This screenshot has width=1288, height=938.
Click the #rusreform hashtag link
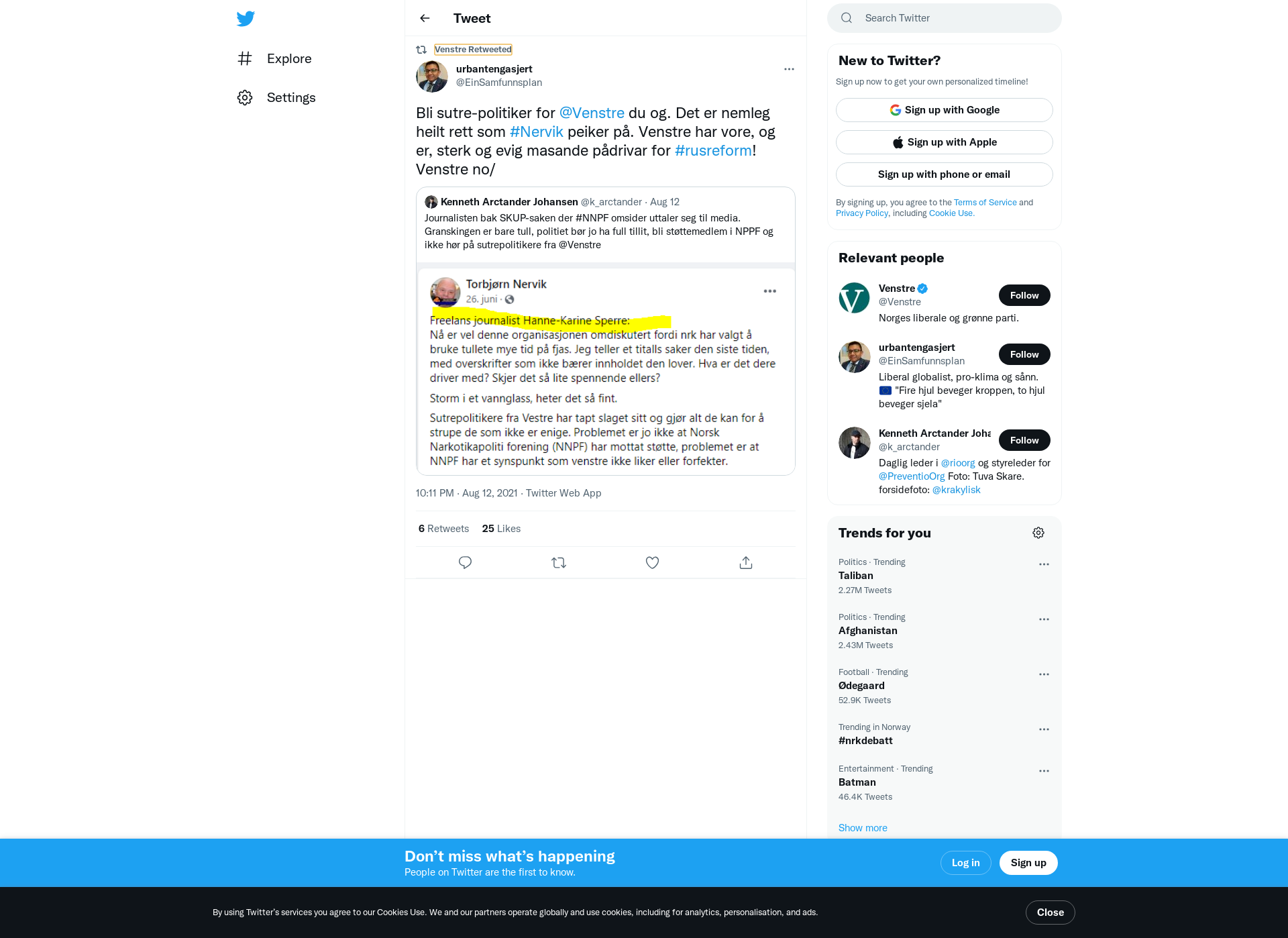(713, 150)
